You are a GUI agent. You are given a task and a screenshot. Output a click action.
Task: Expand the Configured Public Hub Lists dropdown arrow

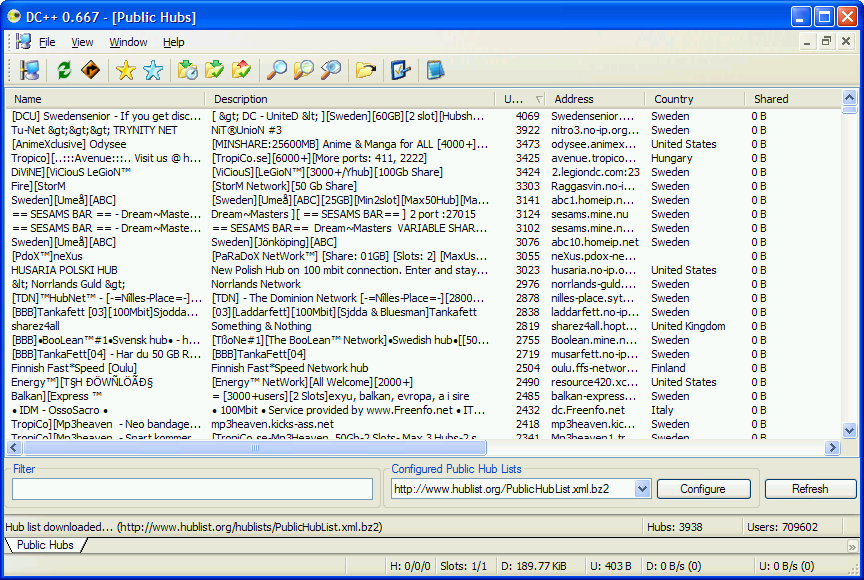642,489
